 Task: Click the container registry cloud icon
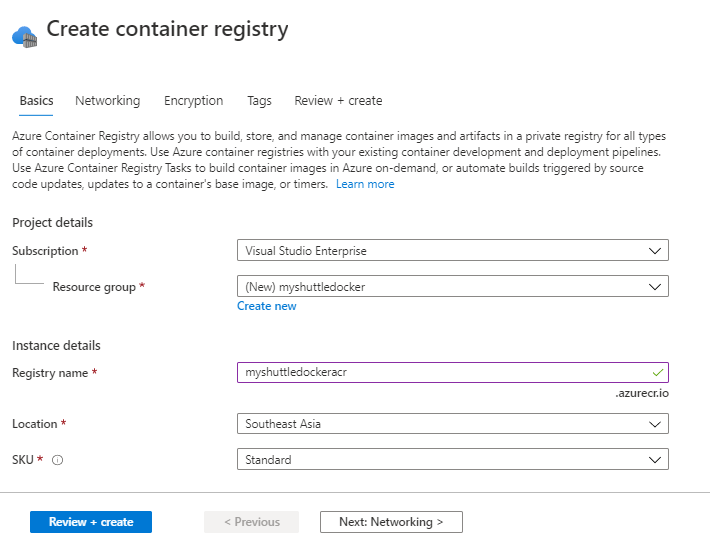click(24, 36)
